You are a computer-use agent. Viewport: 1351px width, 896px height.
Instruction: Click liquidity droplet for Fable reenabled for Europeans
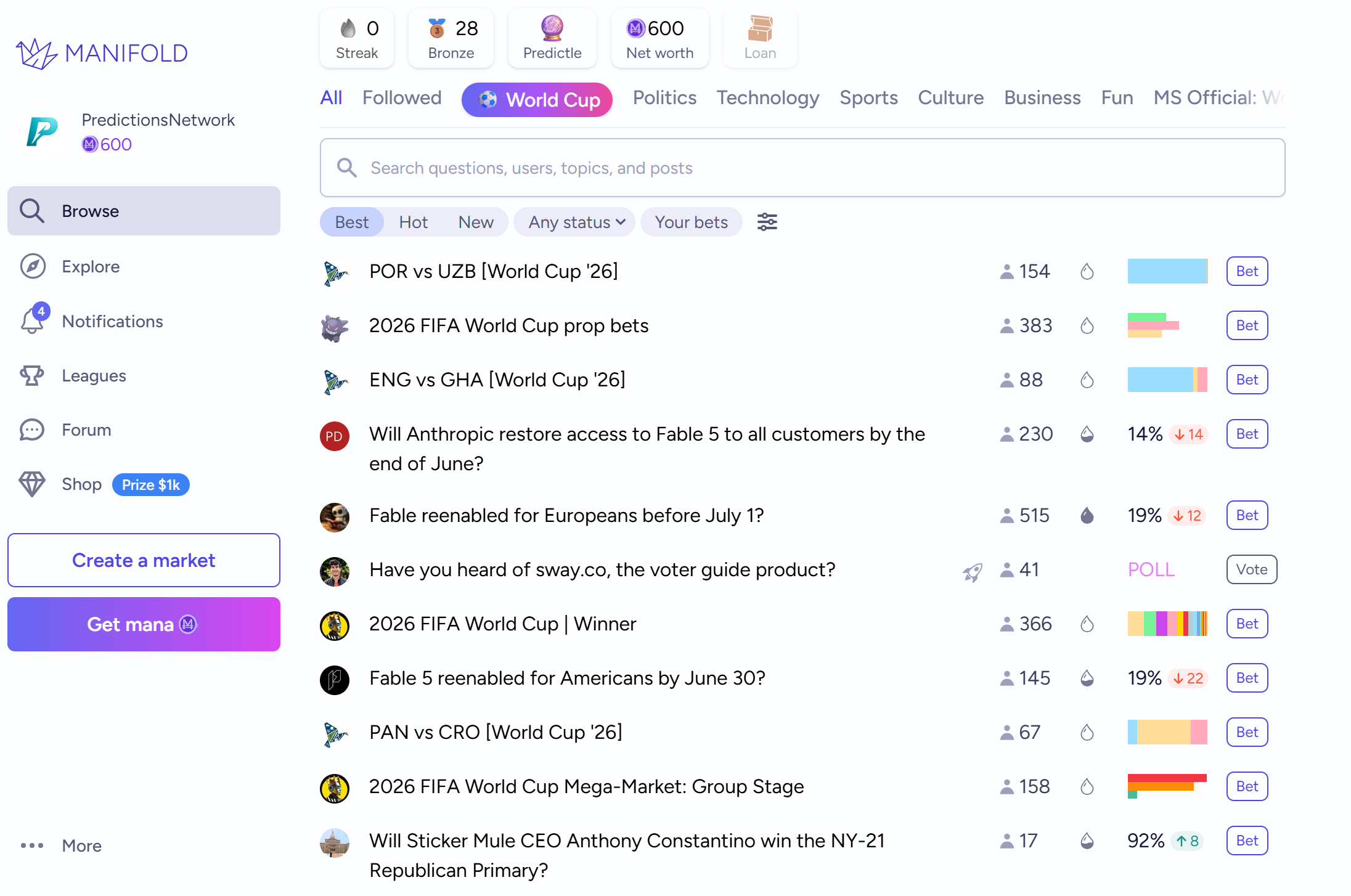1087,515
